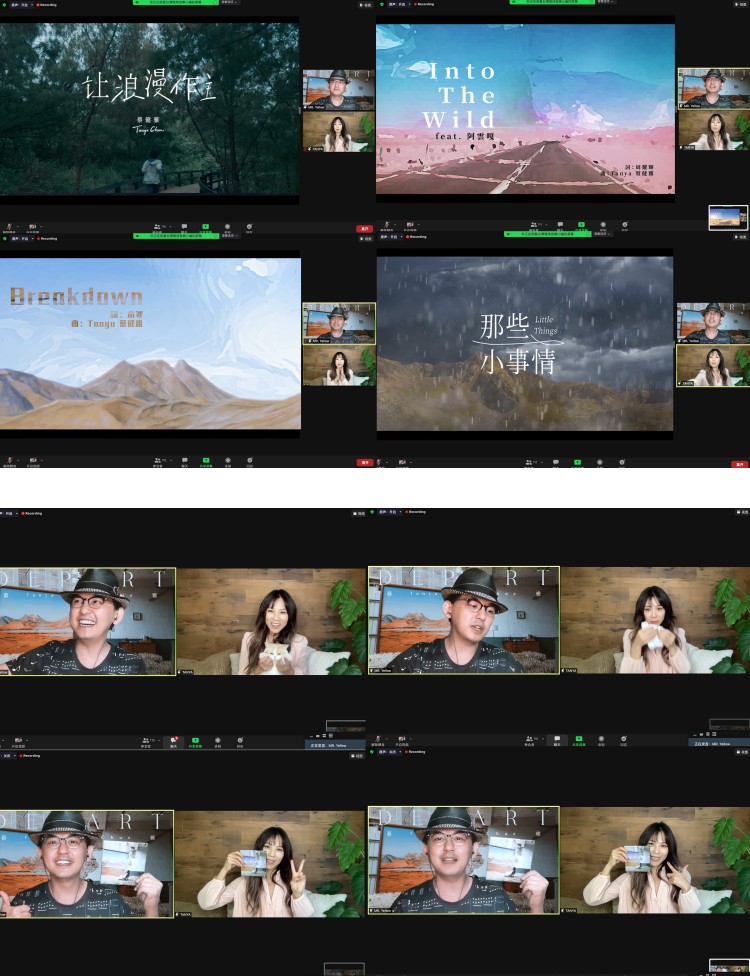Click green share screen icon under 让浪漫作主 slide
This screenshot has height=976, width=750.
pos(205,227)
